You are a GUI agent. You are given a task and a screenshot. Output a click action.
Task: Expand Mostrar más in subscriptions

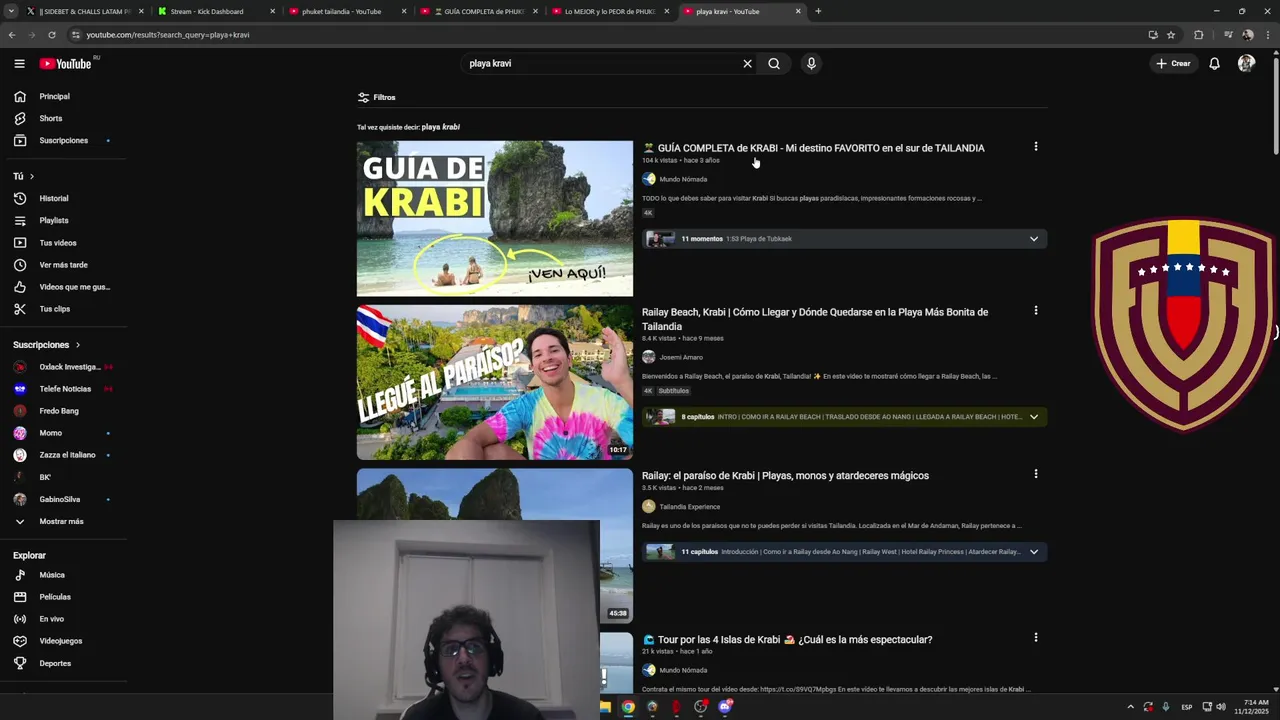point(61,521)
